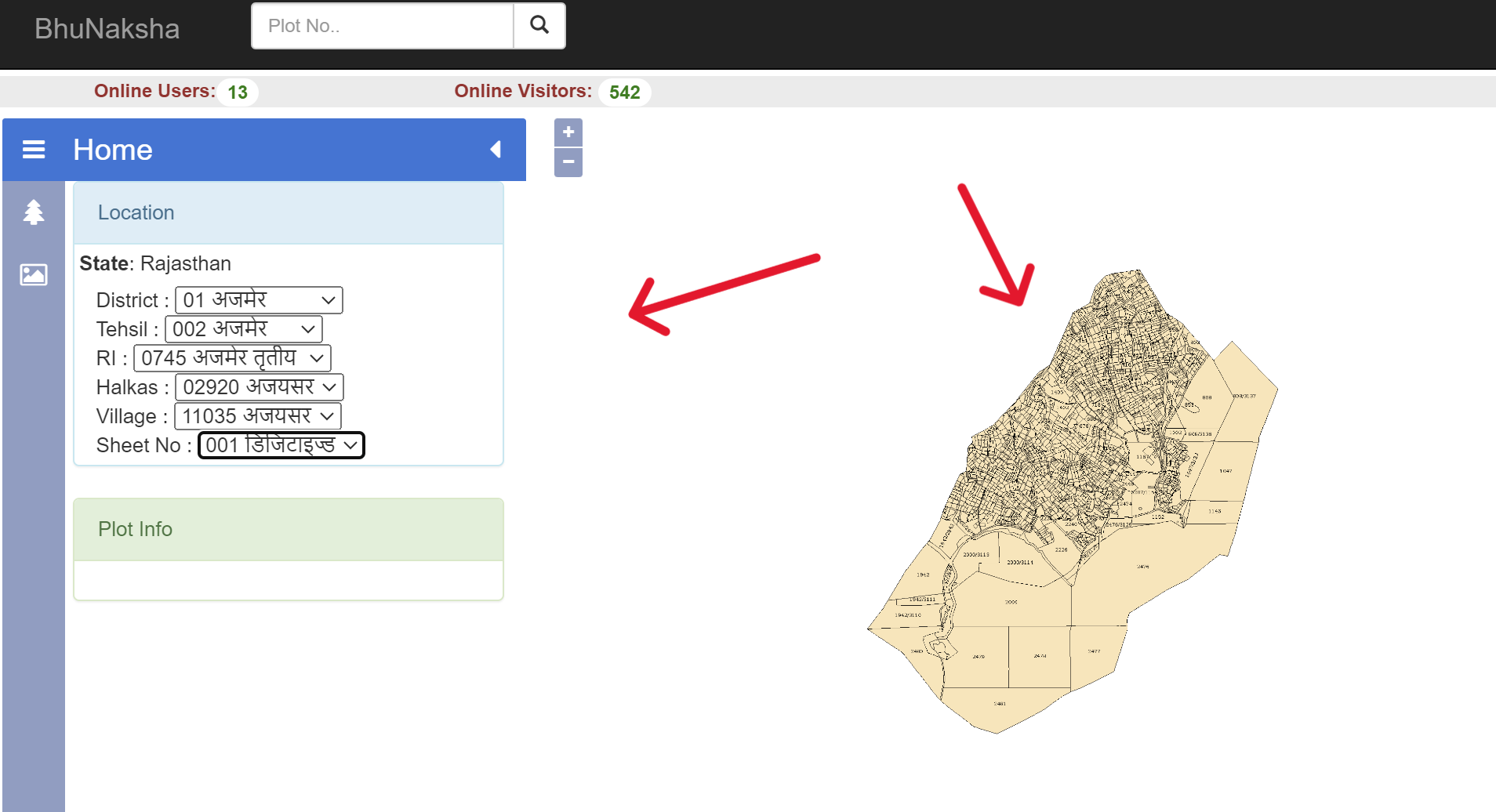Collapse the Home sidebar panel arrow

click(496, 149)
